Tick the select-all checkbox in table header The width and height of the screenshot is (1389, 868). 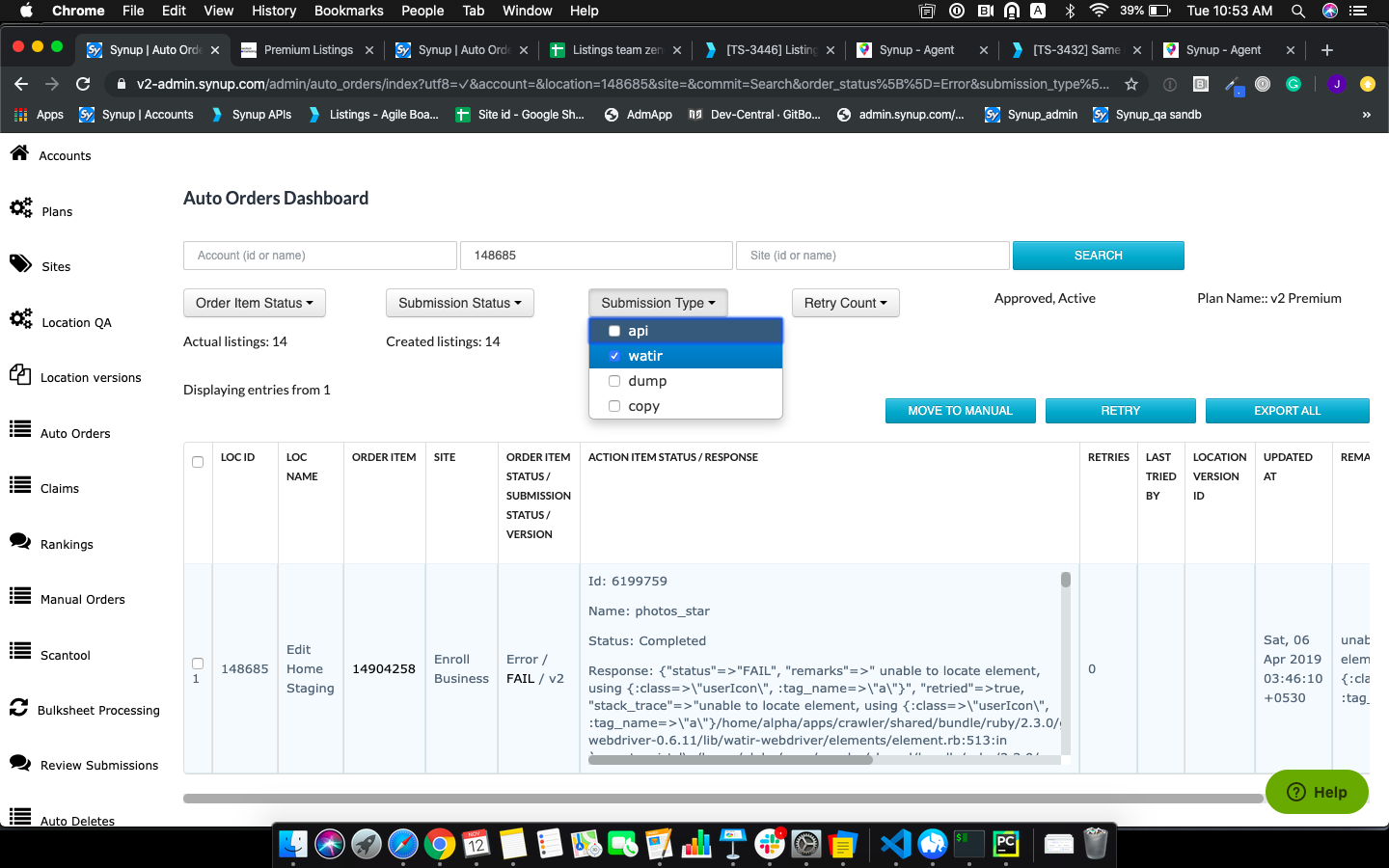(198, 462)
